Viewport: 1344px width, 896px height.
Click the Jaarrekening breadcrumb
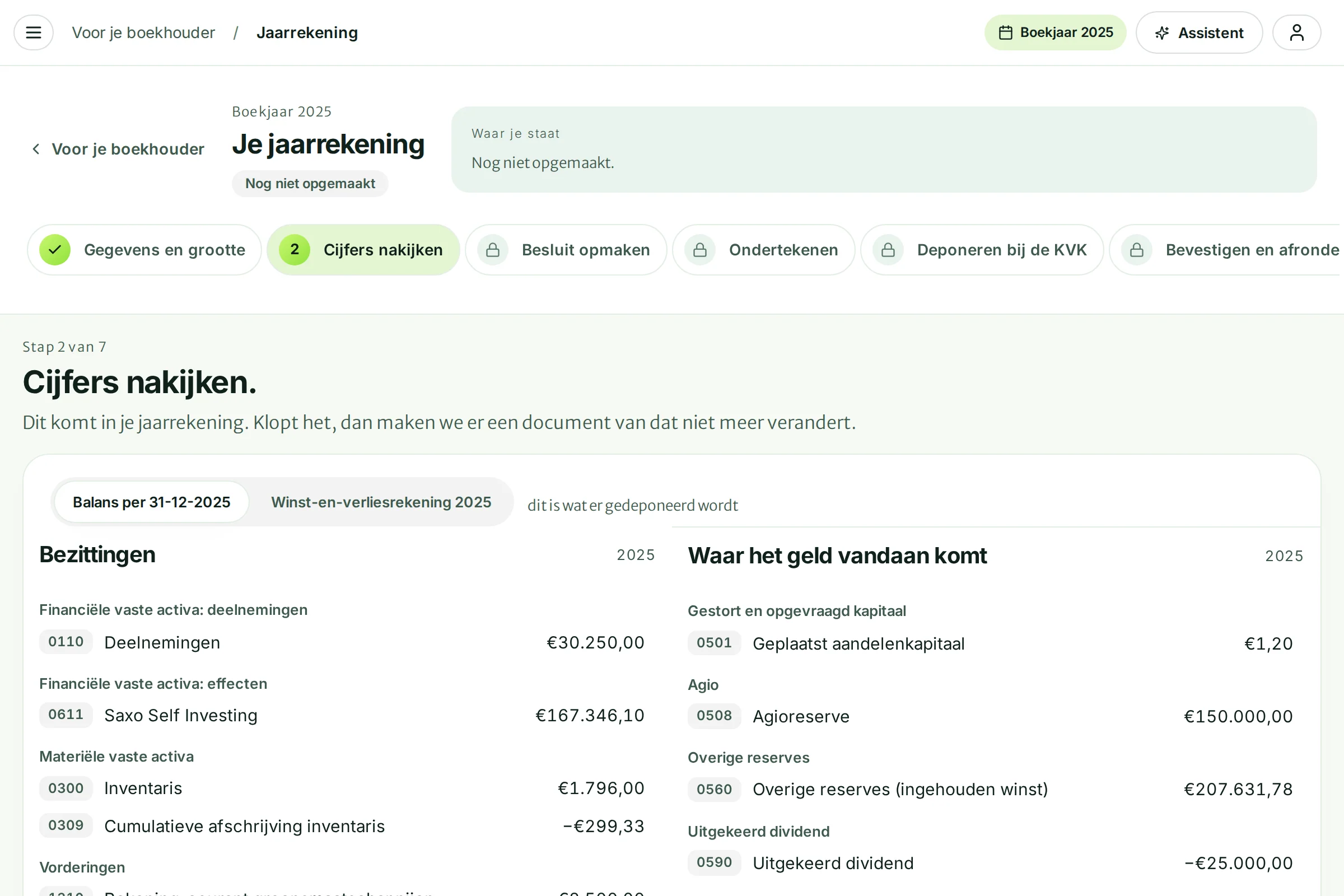[307, 32]
